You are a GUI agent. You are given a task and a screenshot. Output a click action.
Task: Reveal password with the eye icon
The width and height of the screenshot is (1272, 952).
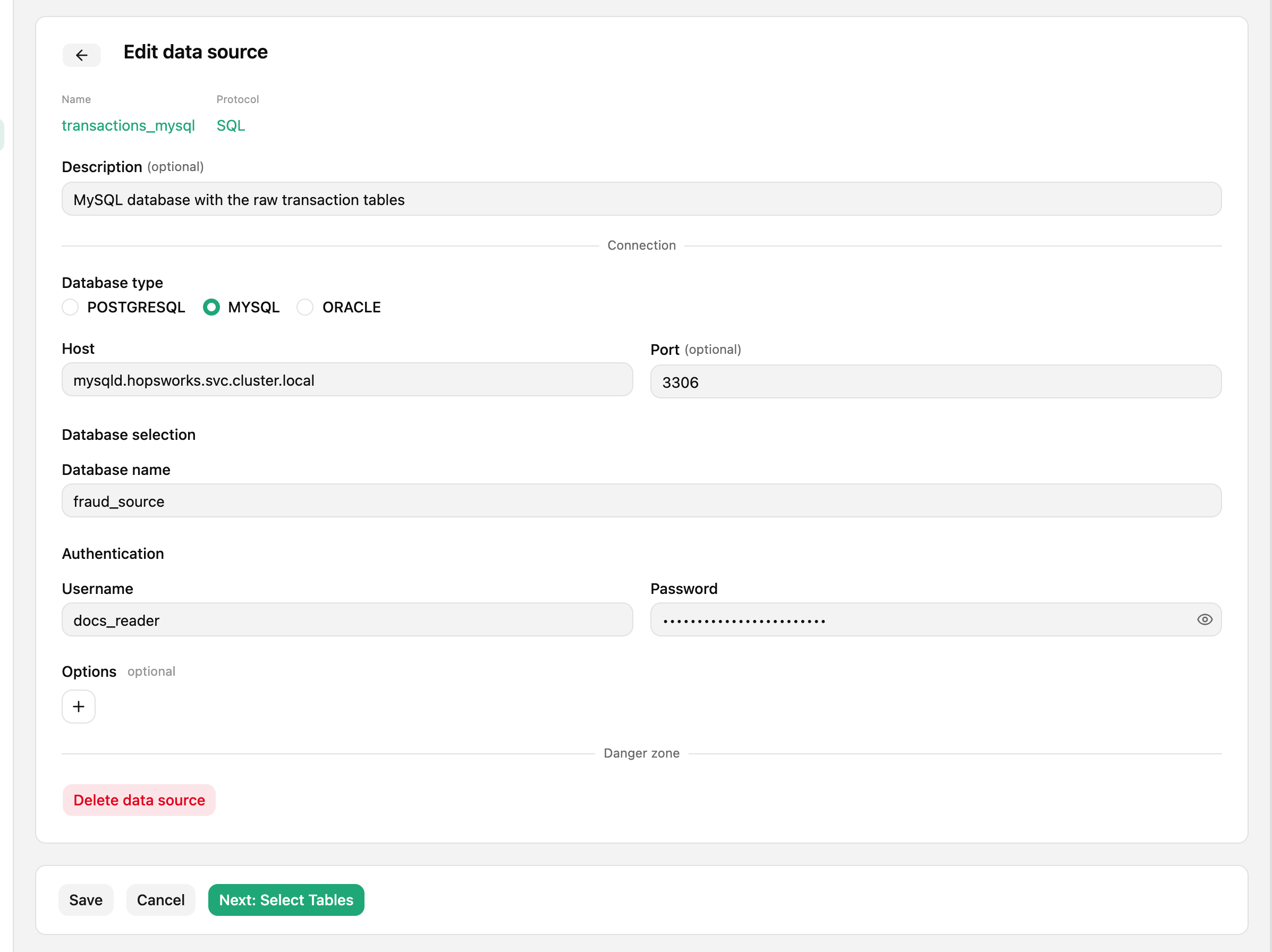(1205, 620)
